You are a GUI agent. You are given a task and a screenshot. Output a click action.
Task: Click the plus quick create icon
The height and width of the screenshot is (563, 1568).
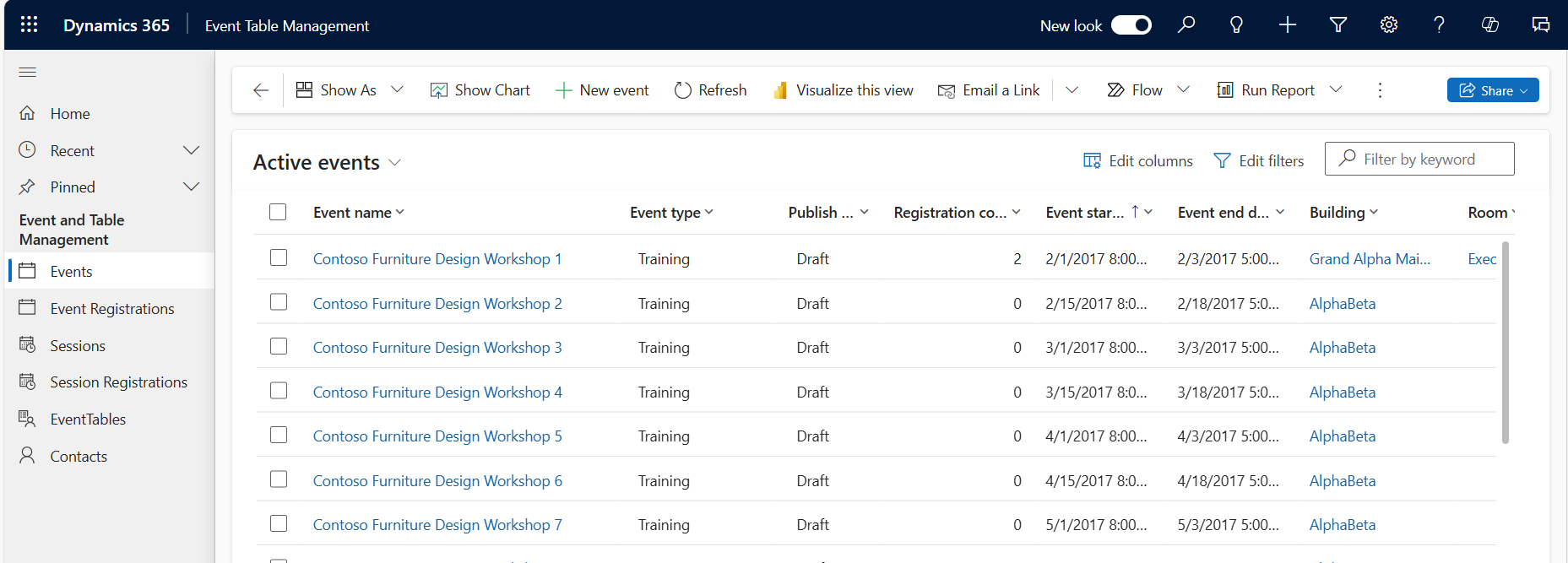click(1288, 24)
